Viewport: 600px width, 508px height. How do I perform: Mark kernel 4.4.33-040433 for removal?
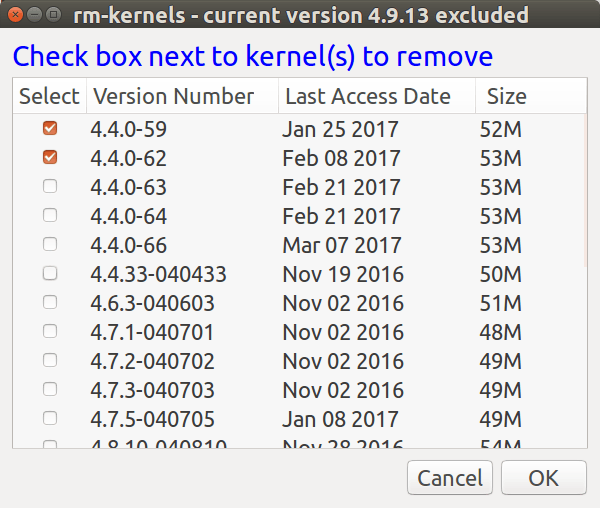(x=50, y=274)
